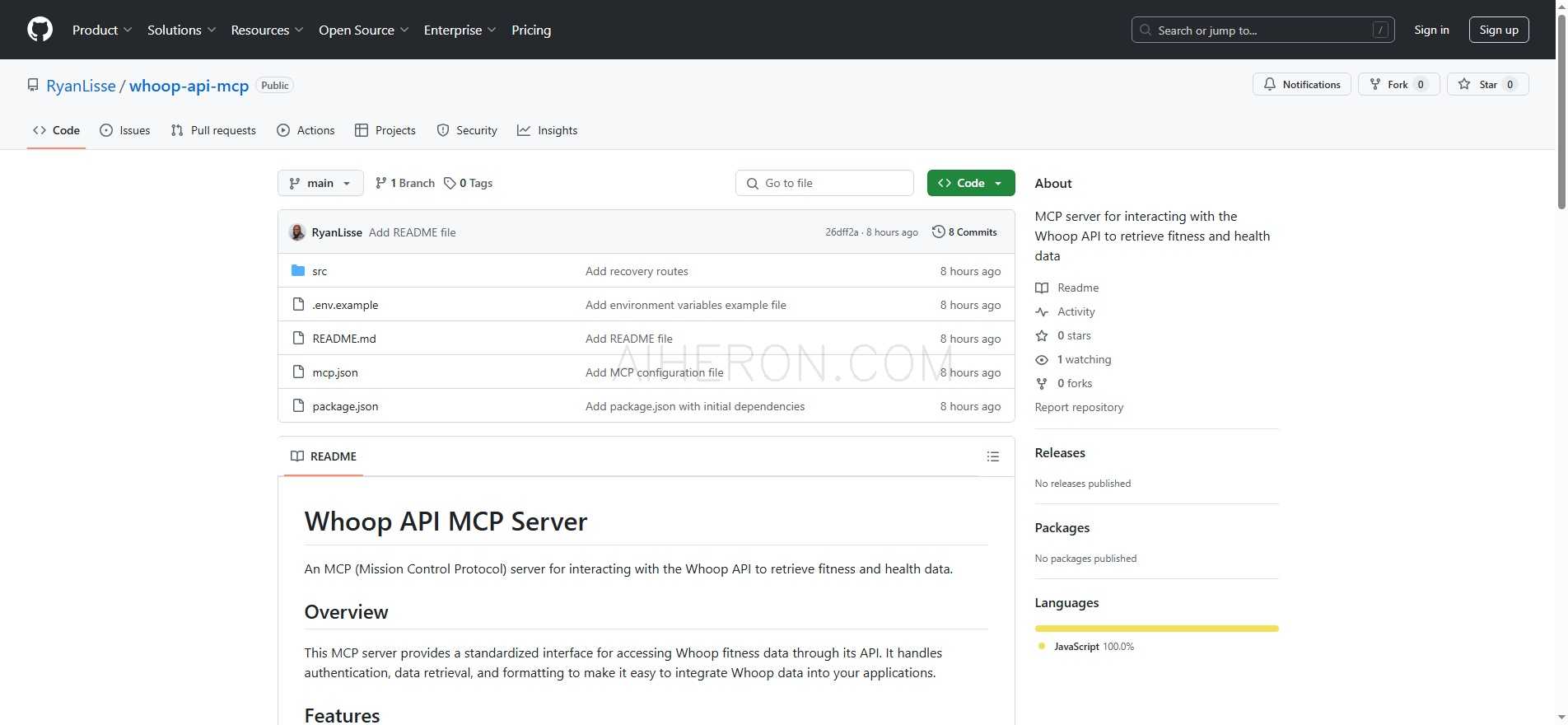
Task: Click the tag icon beside 0 Tags
Action: click(450, 183)
